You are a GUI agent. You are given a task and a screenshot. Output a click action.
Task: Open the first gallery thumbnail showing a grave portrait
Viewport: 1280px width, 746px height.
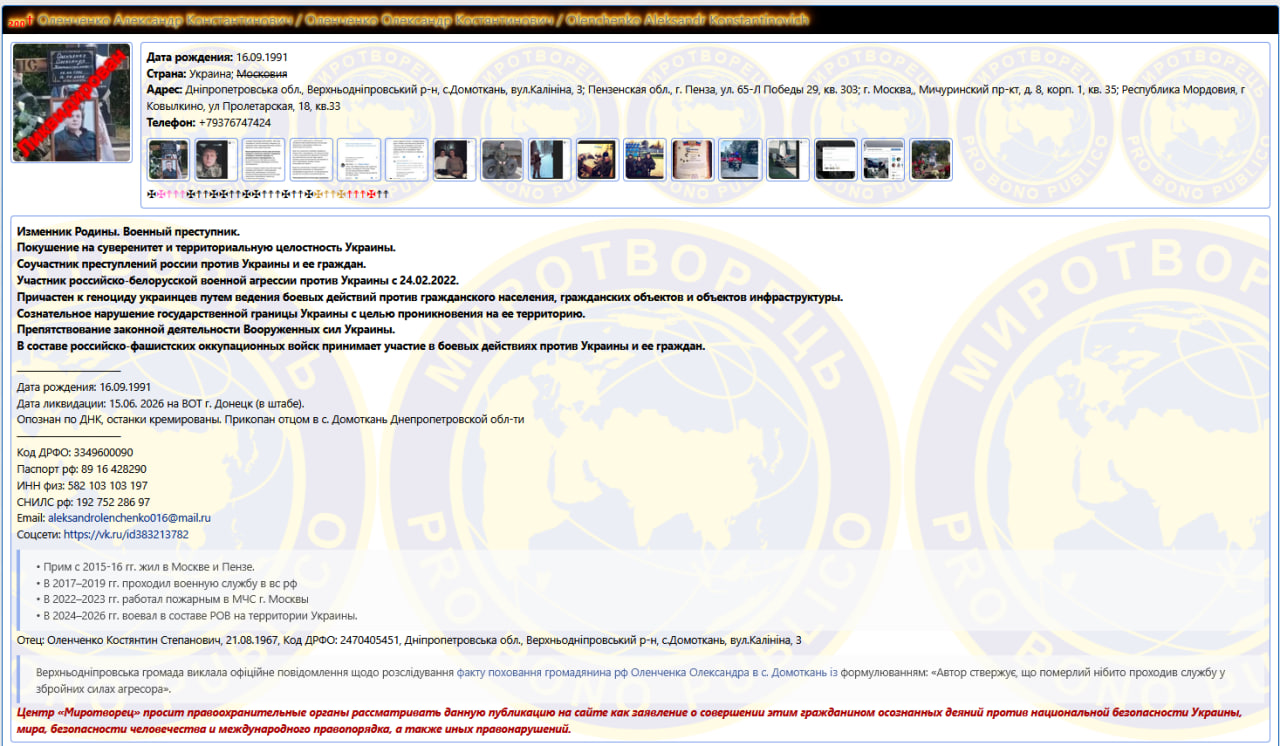(x=168, y=160)
